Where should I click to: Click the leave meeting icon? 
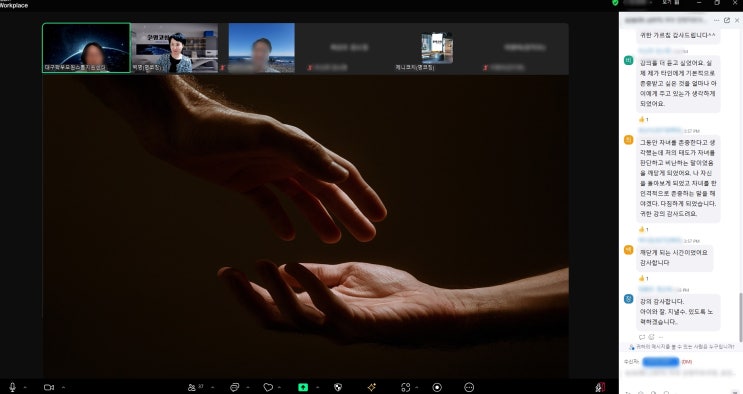600,387
